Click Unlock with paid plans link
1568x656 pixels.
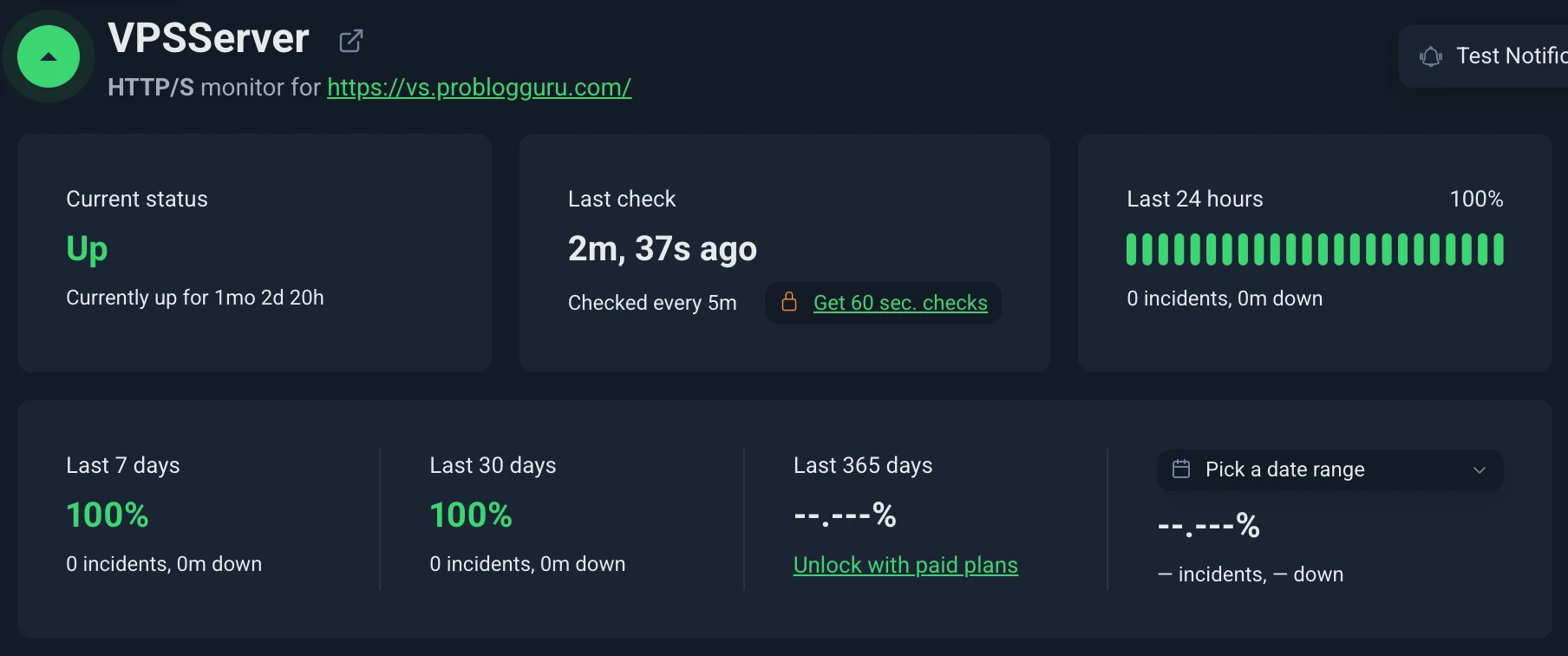(905, 565)
